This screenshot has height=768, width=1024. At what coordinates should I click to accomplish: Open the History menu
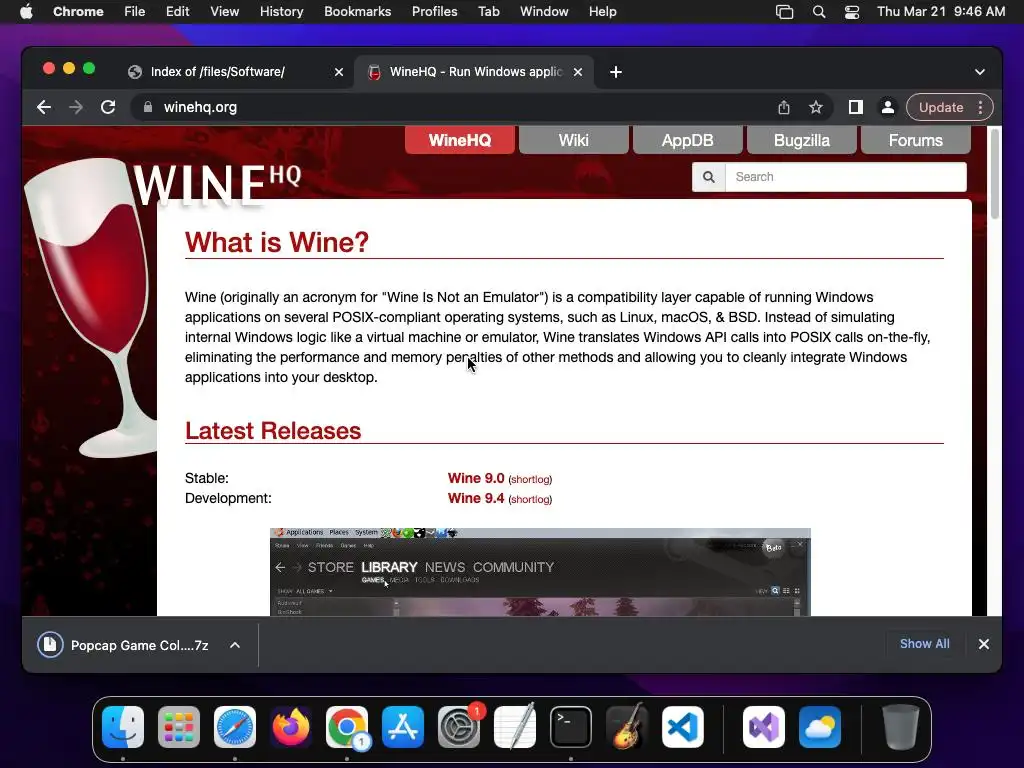281,12
